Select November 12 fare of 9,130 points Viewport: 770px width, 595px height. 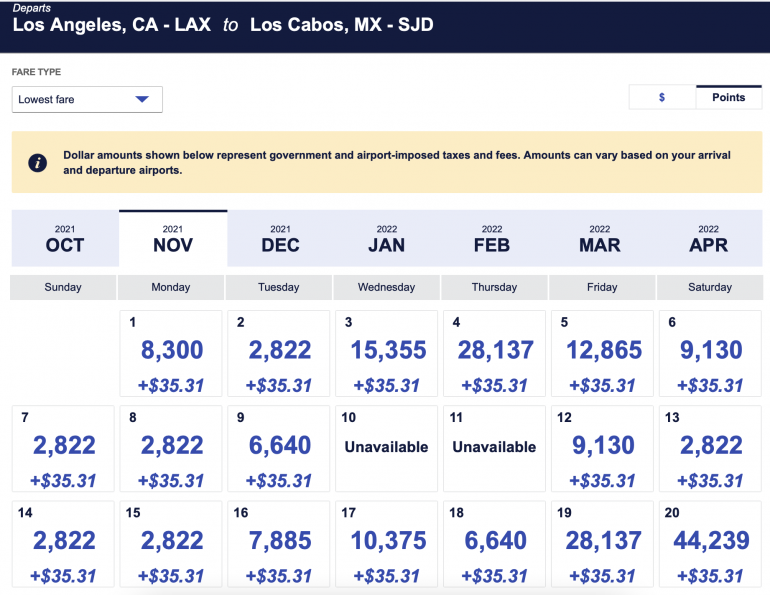(x=603, y=448)
